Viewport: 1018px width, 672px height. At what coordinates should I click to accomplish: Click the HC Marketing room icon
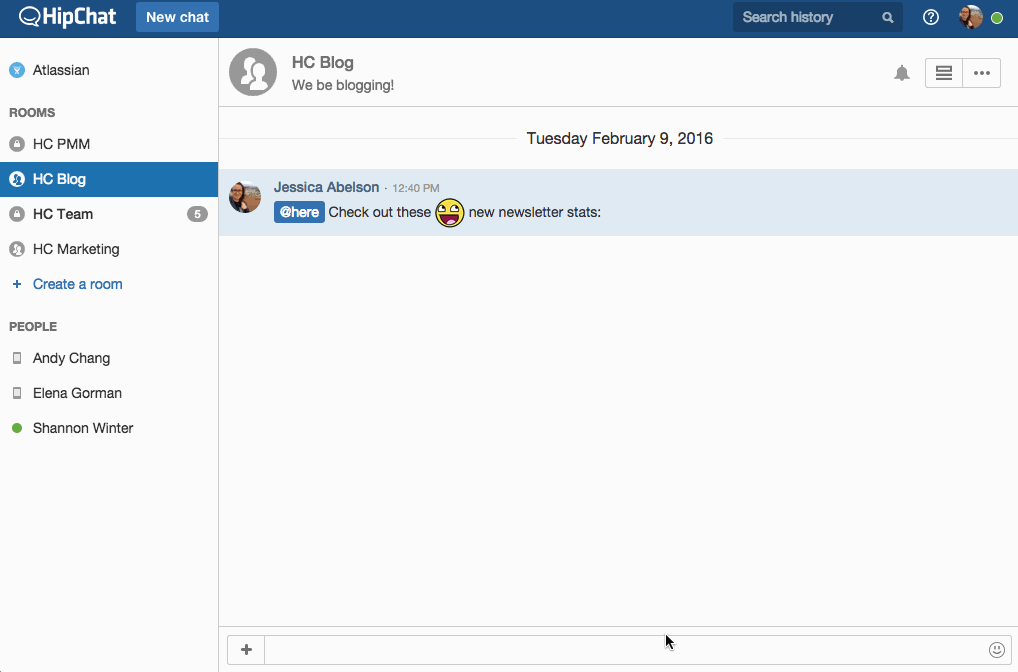[17, 249]
